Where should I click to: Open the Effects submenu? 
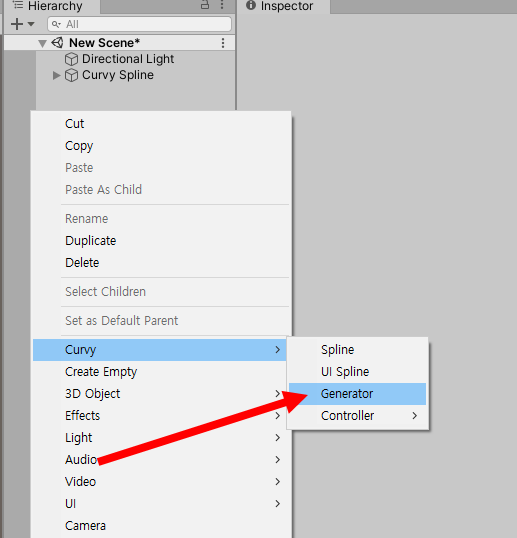point(160,416)
